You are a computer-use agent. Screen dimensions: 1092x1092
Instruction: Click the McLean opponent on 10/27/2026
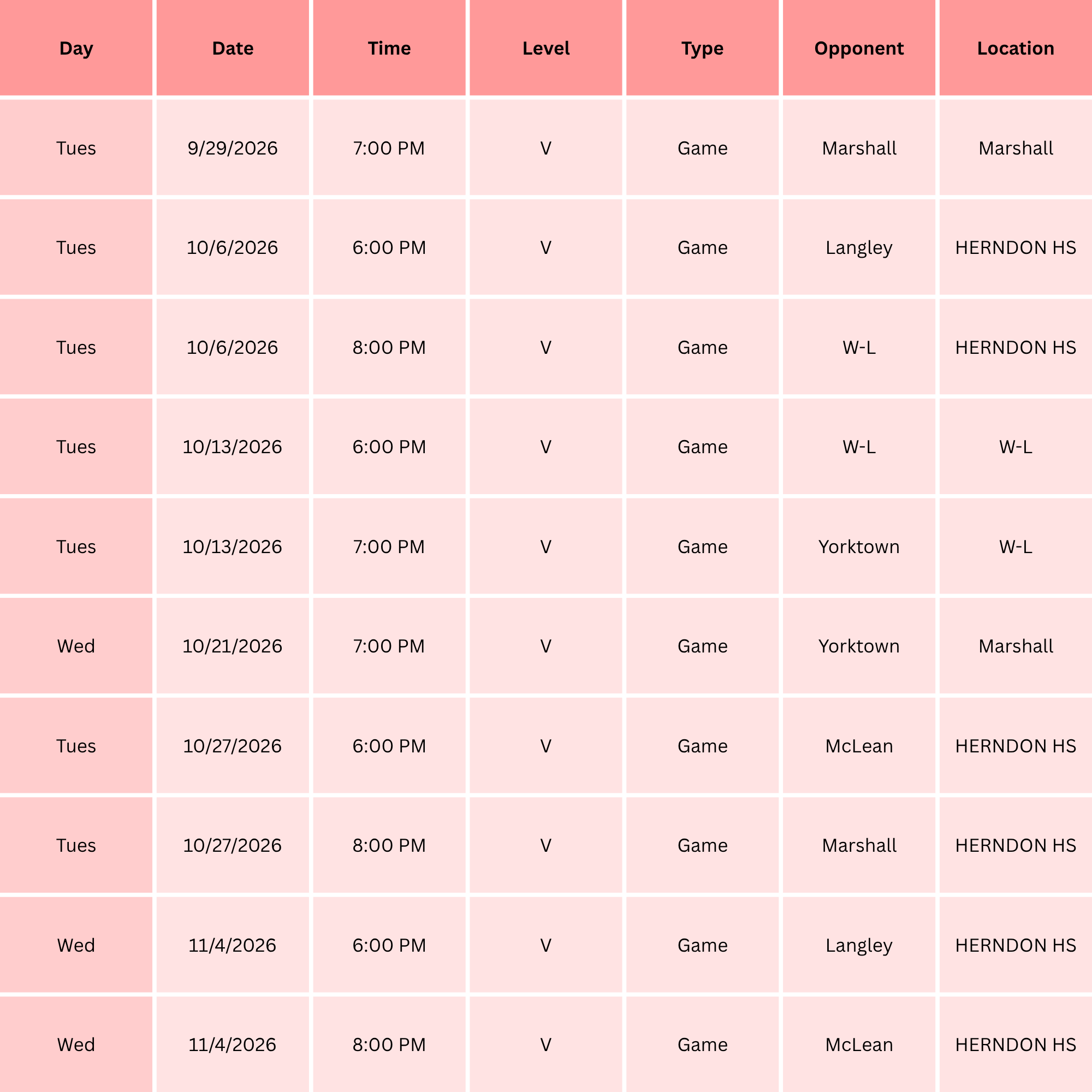pyautogui.click(x=858, y=745)
